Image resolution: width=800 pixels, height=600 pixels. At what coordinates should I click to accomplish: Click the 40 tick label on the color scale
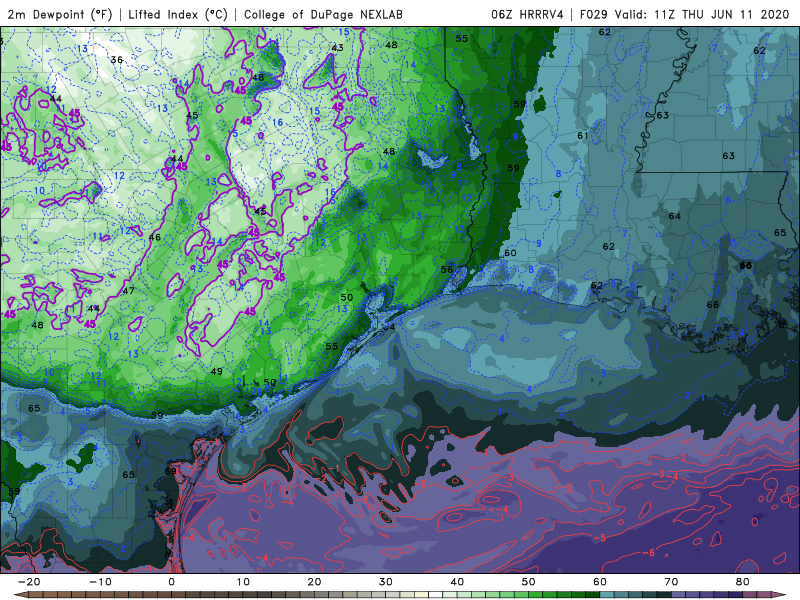coord(457,582)
